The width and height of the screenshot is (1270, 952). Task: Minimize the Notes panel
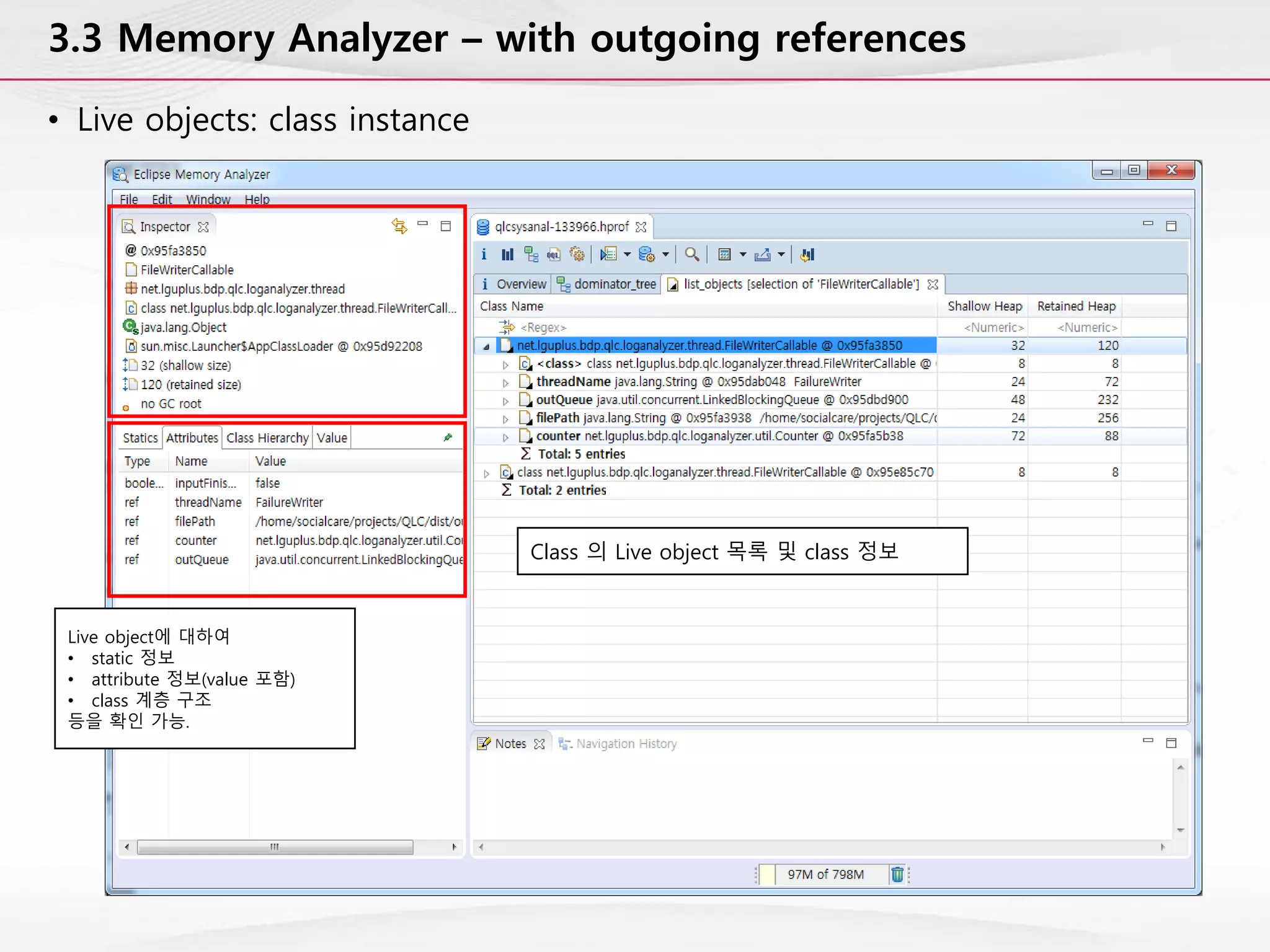(1148, 741)
